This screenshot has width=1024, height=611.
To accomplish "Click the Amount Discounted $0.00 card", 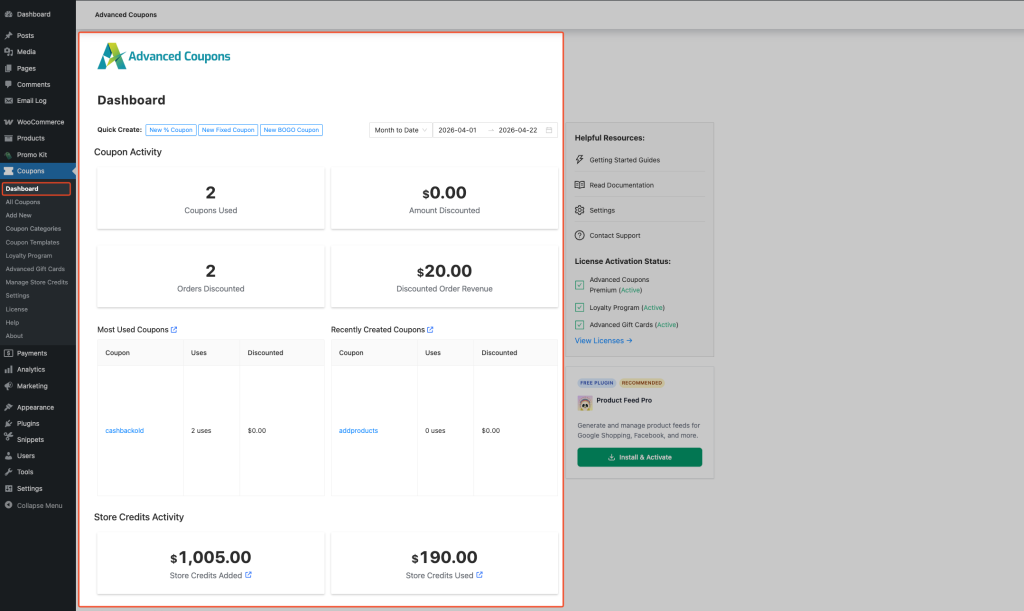I will (x=444, y=198).
